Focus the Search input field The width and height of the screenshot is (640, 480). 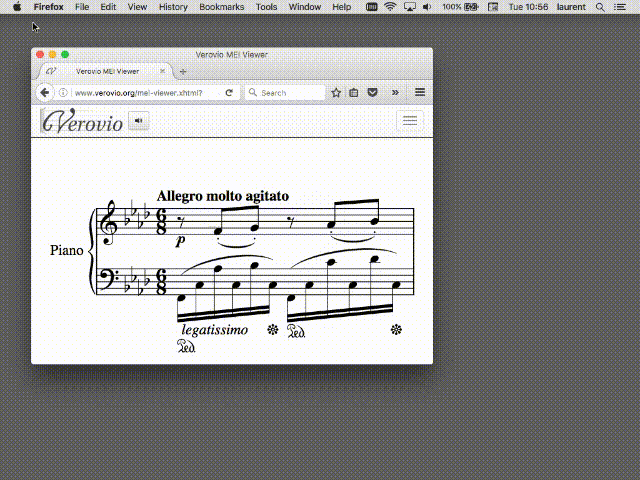pyautogui.click(x=288, y=92)
